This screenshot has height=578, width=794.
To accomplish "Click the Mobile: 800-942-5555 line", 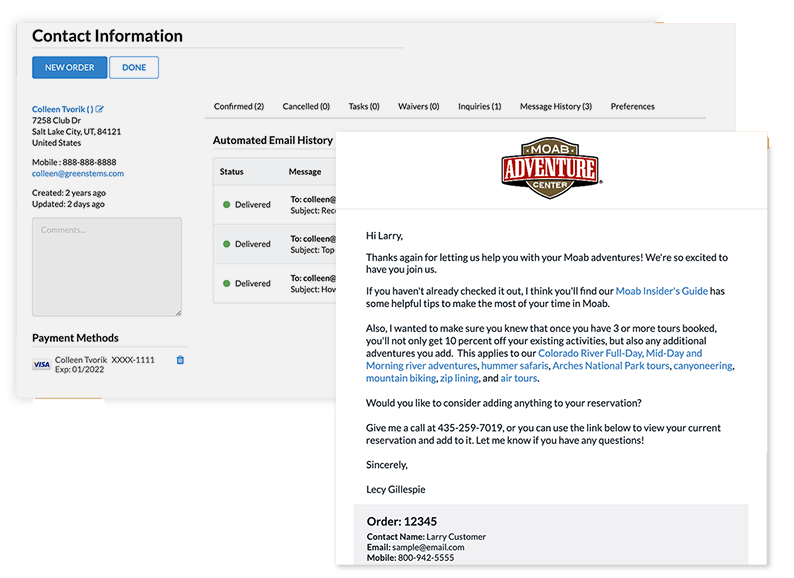I will 410,558.
